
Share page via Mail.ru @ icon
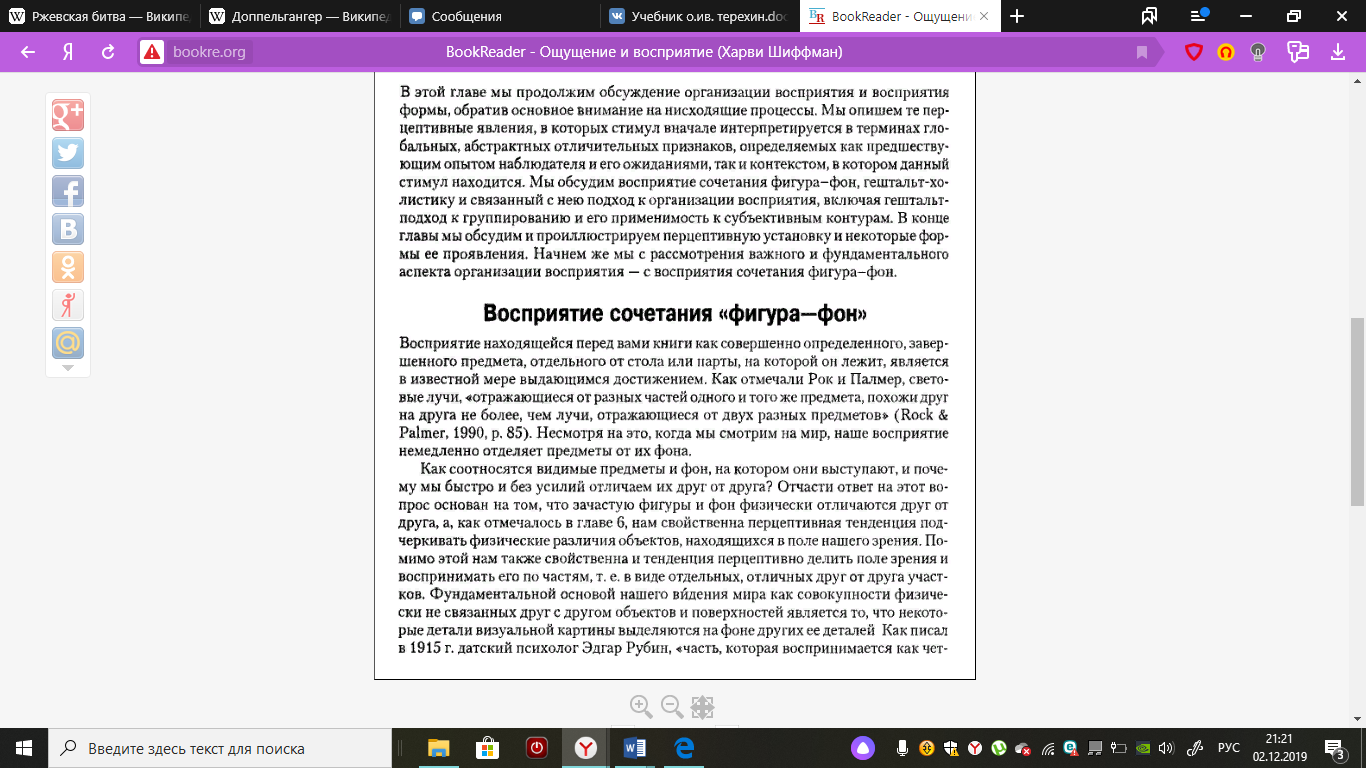(x=68, y=343)
